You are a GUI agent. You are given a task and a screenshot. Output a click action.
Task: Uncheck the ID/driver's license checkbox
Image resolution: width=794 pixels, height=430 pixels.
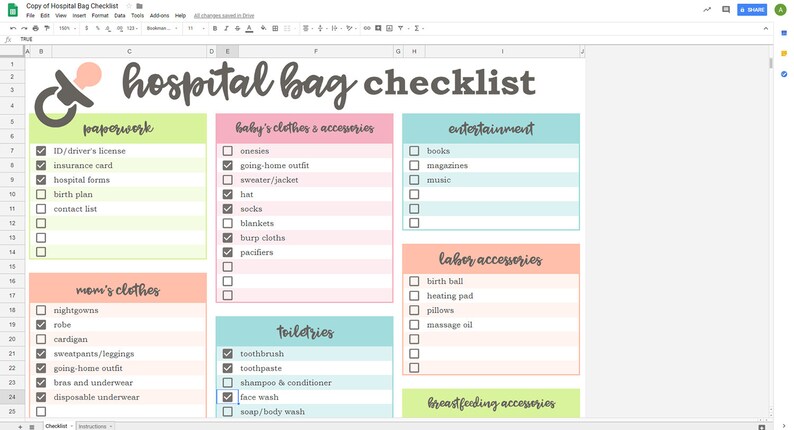tap(41, 151)
